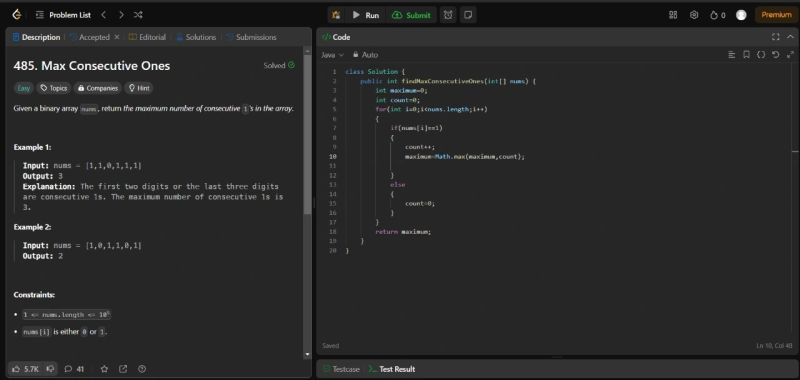Image resolution: width=800 pixels, height=380 pixels.
Task: Run the code
Action: [366, 15]
